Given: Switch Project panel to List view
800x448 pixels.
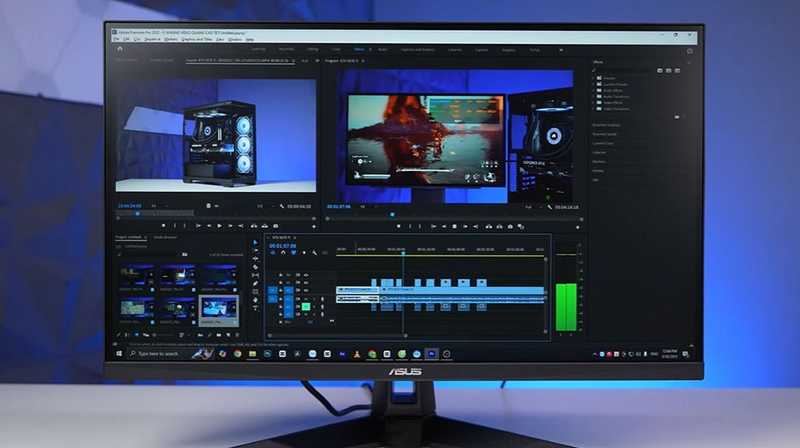Looking at the screenshot, I should coord(127,335).
